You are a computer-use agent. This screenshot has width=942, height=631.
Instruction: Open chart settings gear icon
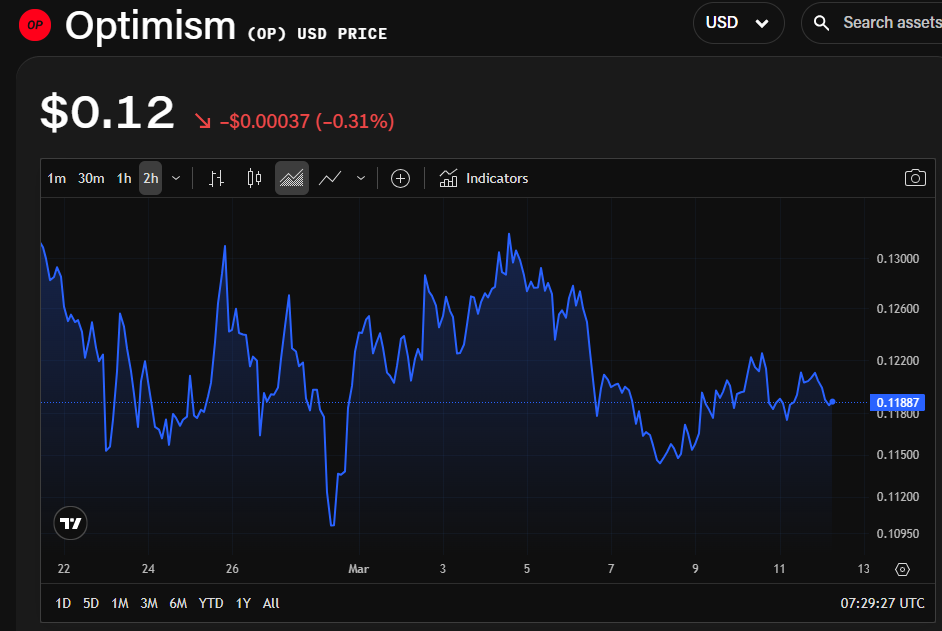tap(902, 569)
